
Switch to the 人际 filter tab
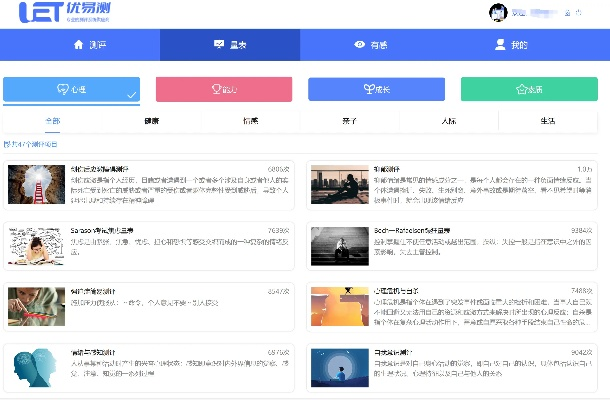[449, 121]
